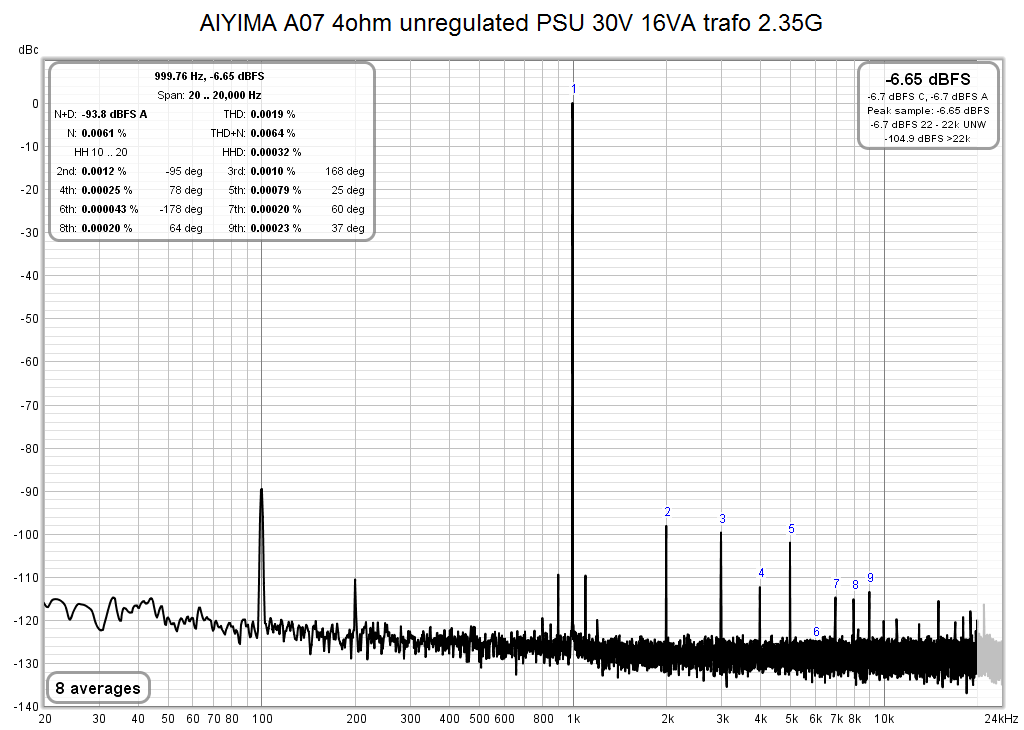Click the top of the 200 Hz spur peak
The width and height of the screenshot is (1024, 730).
pos(355,580)
